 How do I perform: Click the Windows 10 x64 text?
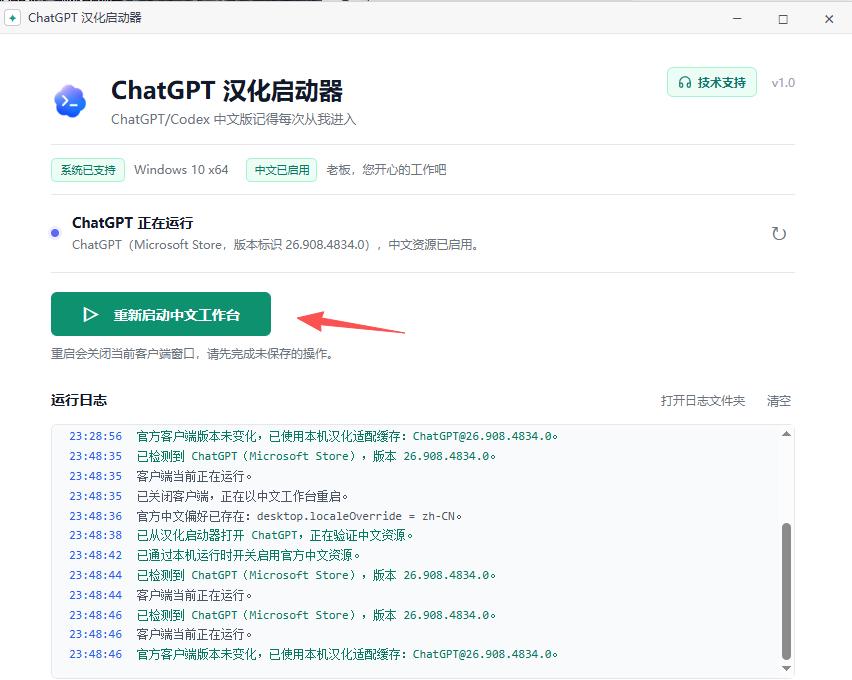point(181,170)
